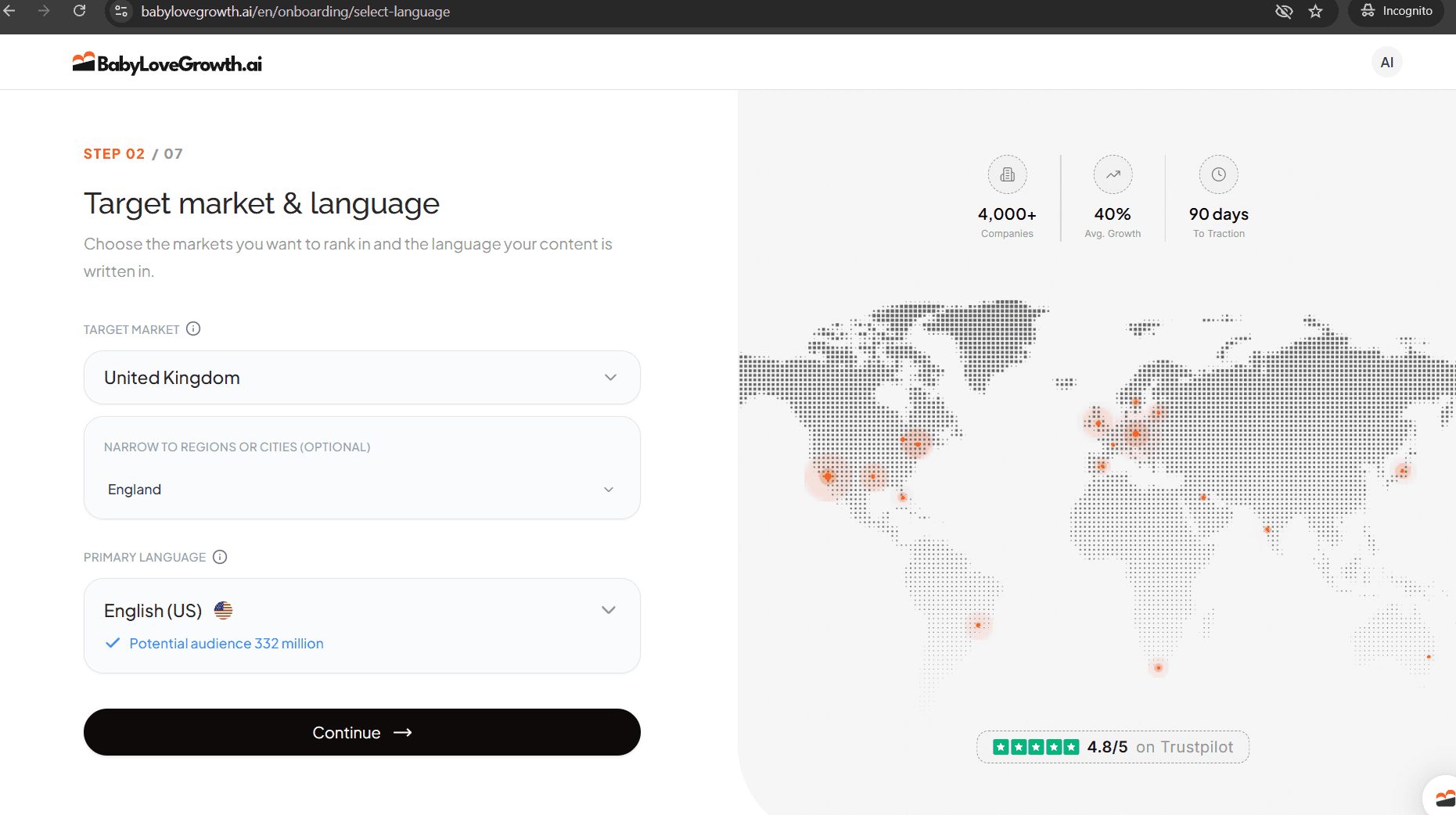Click the Continue button
This screenshot has width=1456, height=815.
[362, 732]
